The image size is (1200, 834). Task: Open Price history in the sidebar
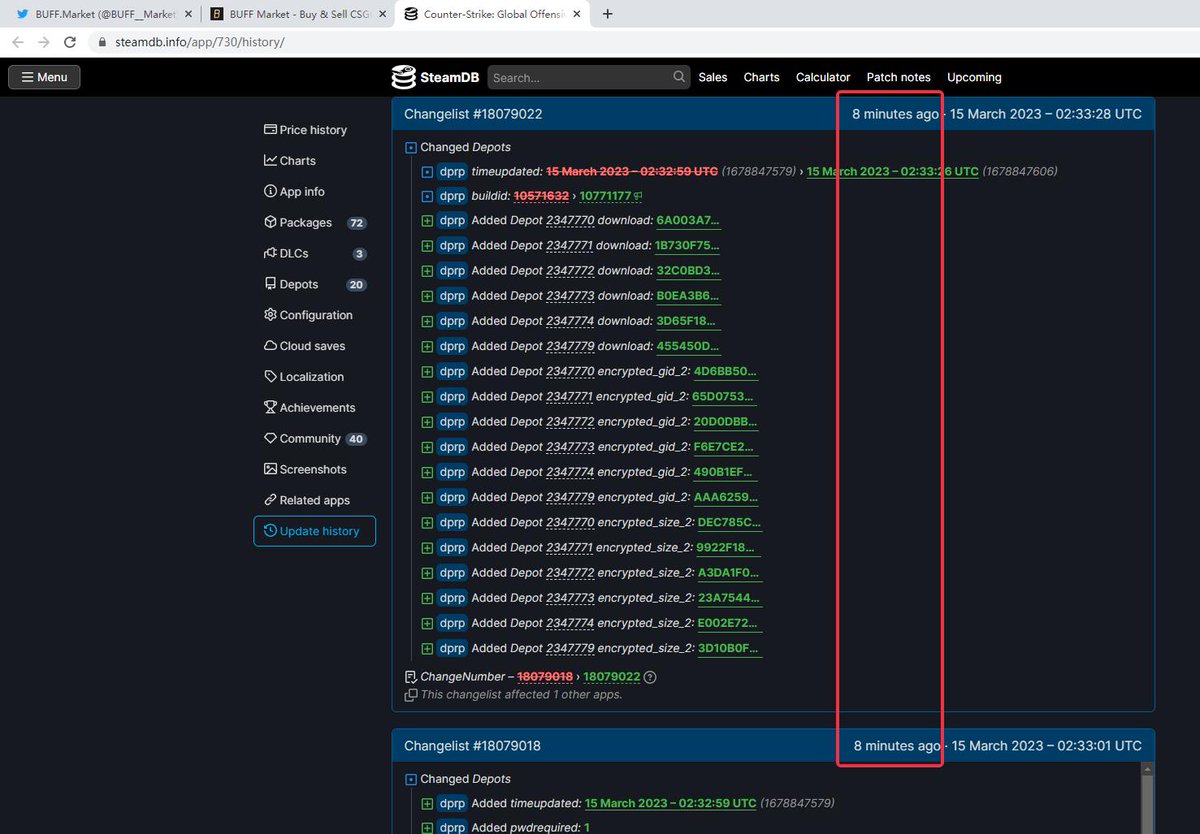coord(305,130)
